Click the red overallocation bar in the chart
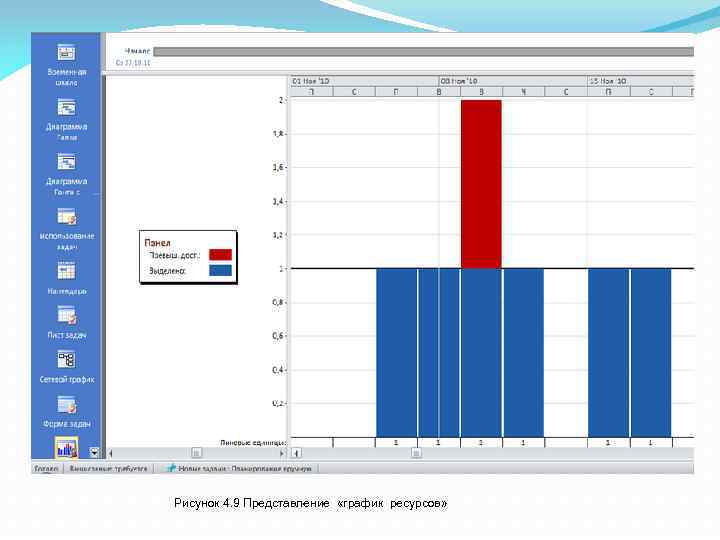The width and height of the screenshot is (720, 540). (481, 184)
